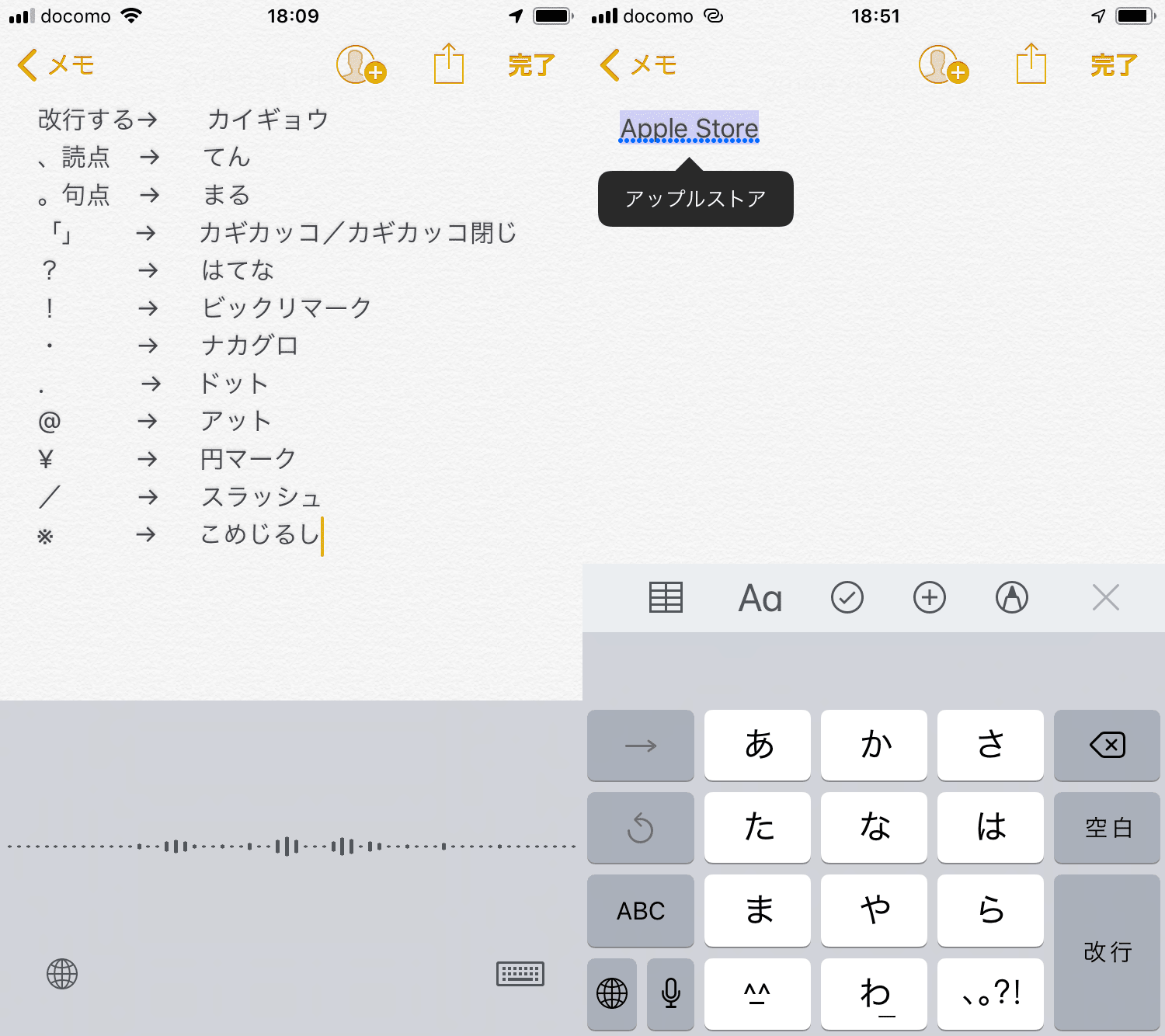
Task: Tap the アップルストア suggestion bubble
Action: [x=696, y=199]
